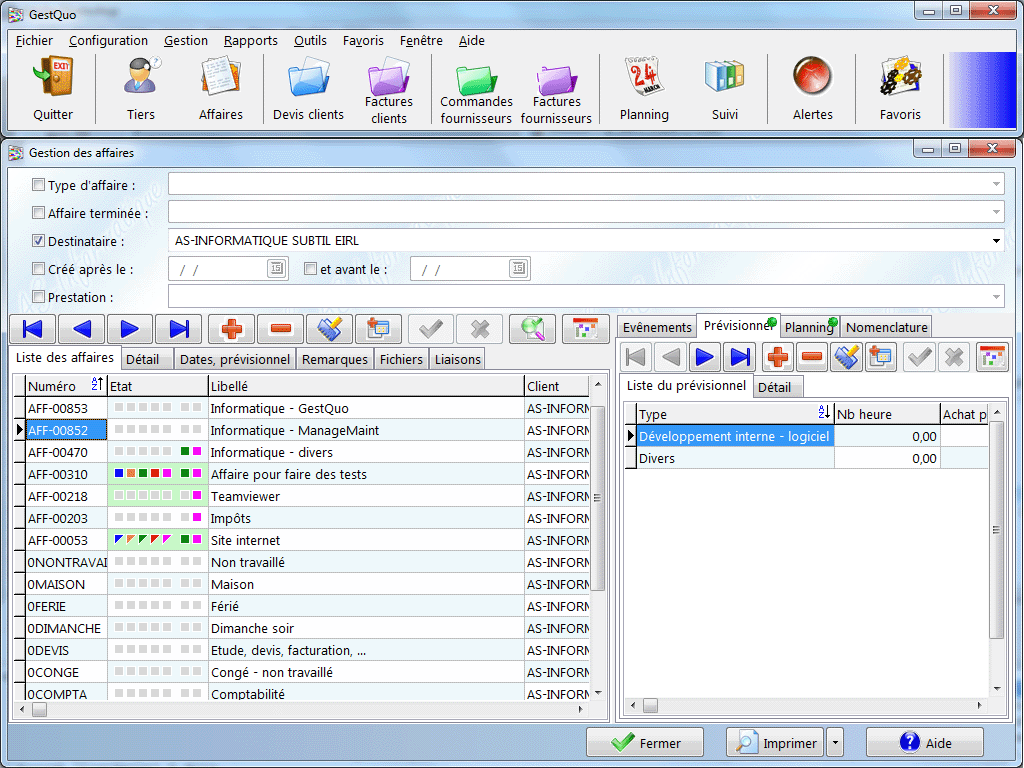Uncheck the Destinataire filter checkbox
The image size is (1024, 768).
click(x=39, y=241)
